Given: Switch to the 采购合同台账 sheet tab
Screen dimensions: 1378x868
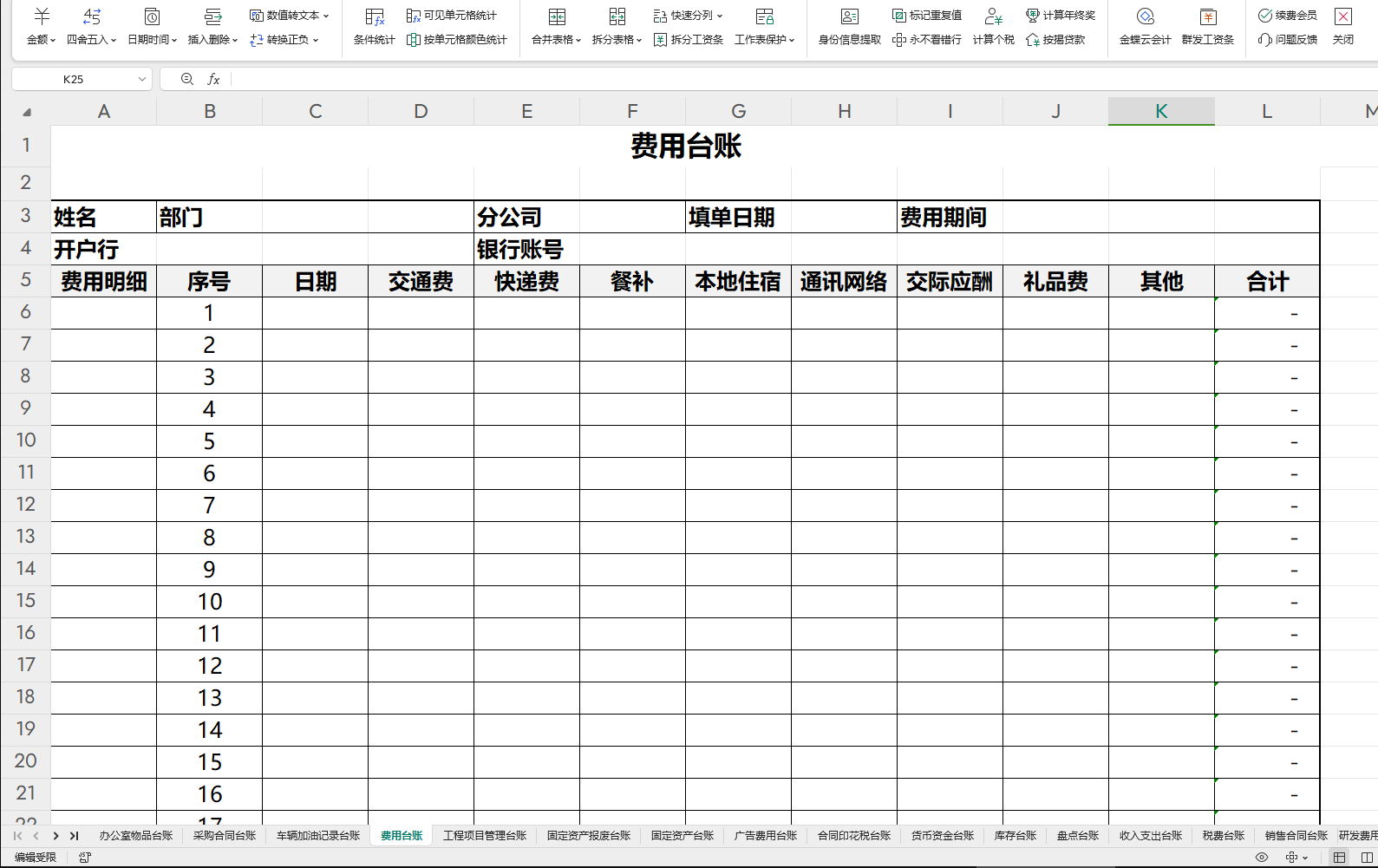Looking at the screenshot, I should coord(225,836).
